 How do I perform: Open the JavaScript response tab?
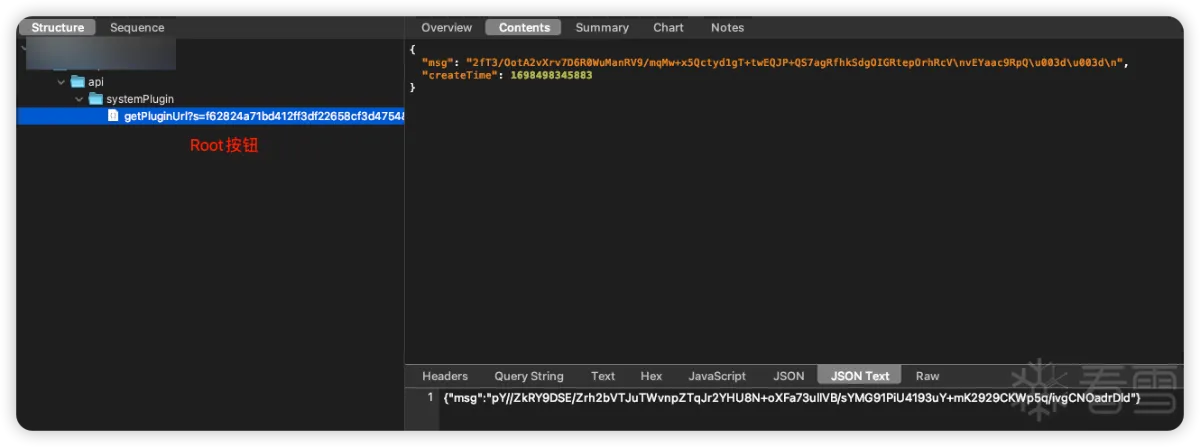click(717, 376)
